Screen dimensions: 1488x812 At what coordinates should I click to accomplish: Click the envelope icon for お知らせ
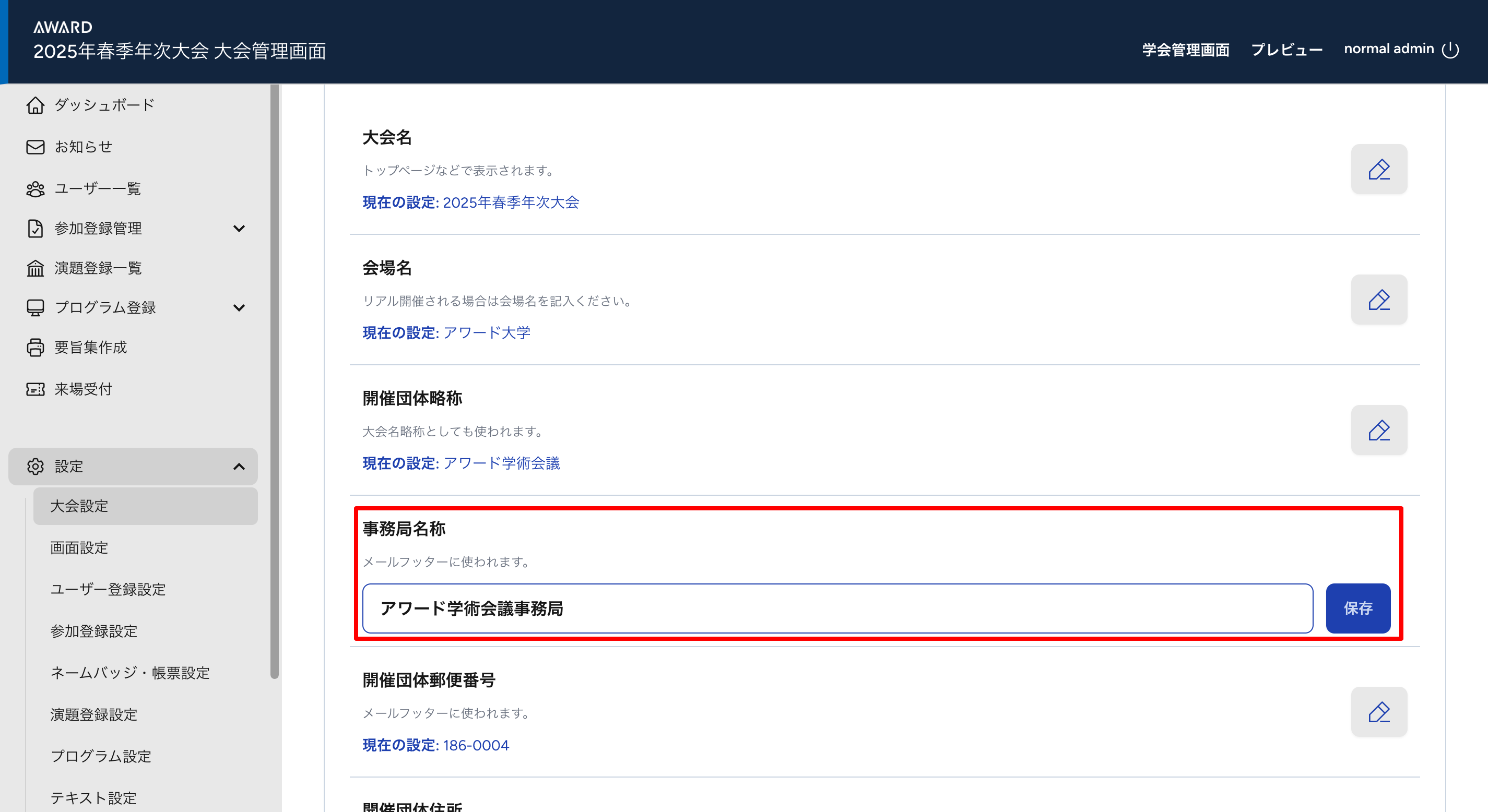point(35,147)
